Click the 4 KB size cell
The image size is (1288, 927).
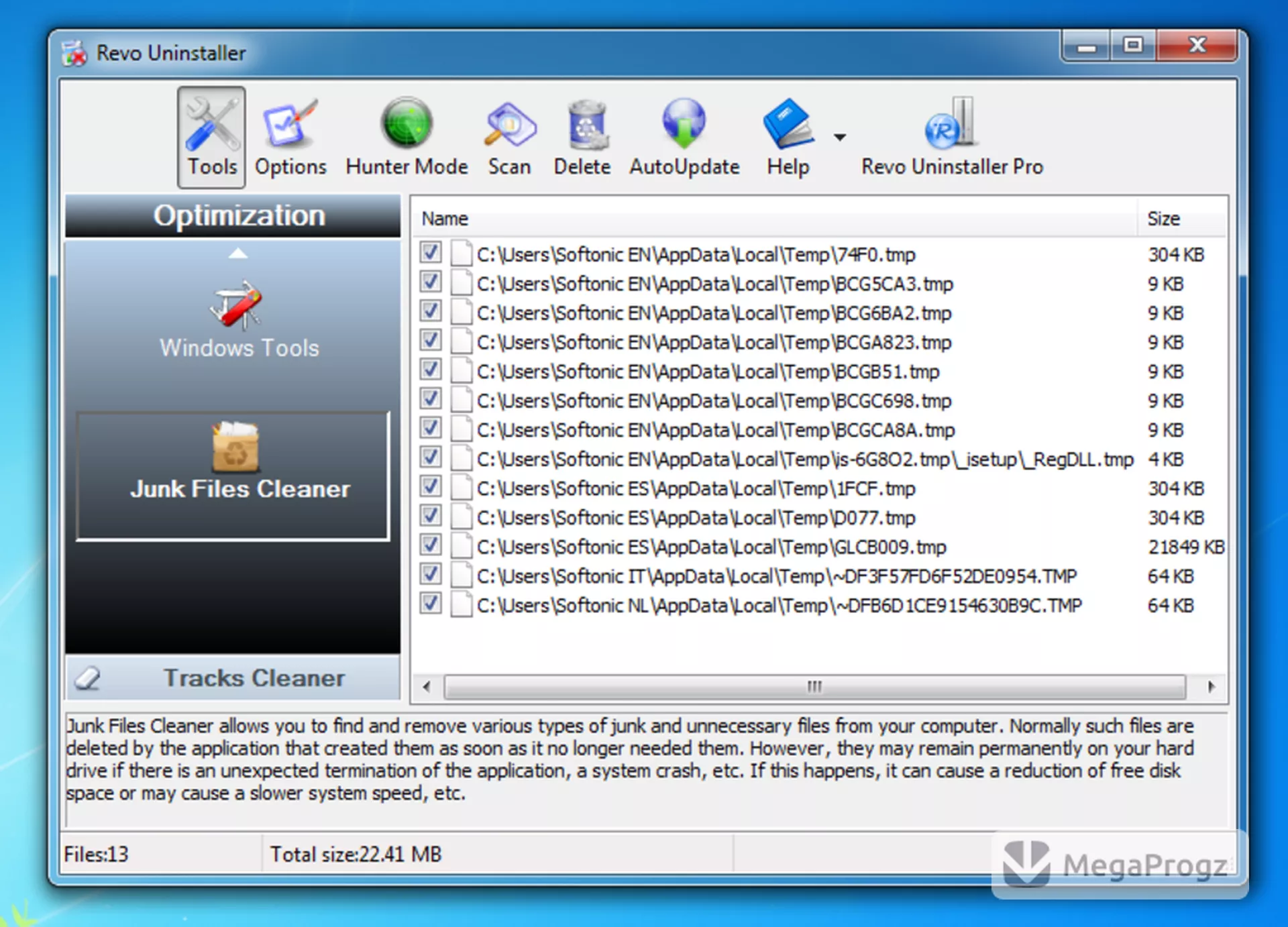point(1165,459)
